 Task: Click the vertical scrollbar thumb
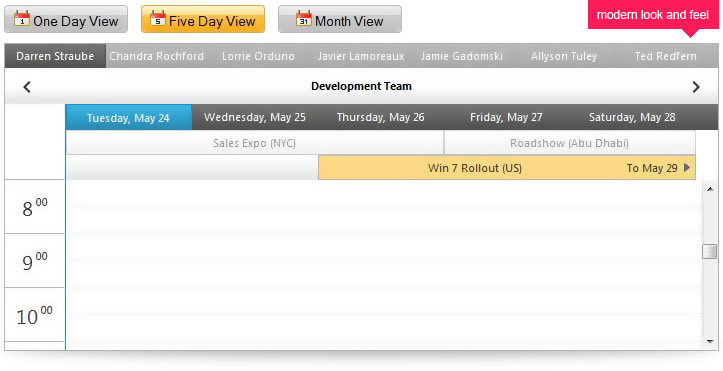[710, 252]
